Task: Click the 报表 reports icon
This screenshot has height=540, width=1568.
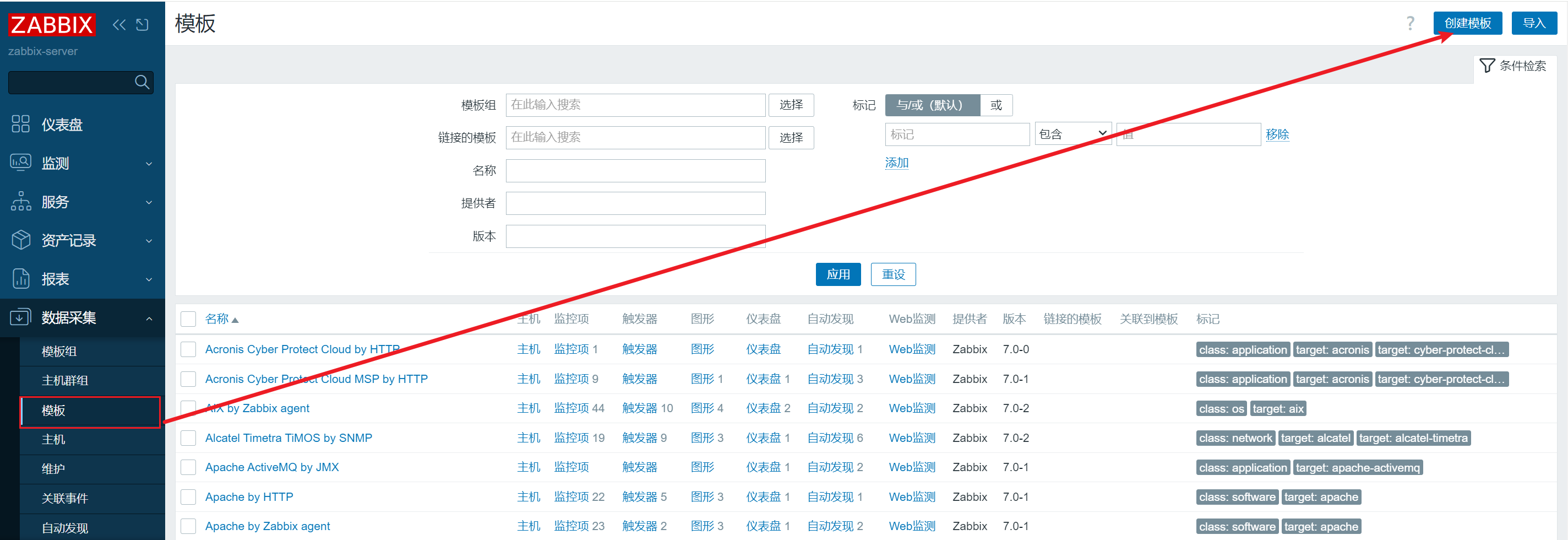Action: coord(21,278)
